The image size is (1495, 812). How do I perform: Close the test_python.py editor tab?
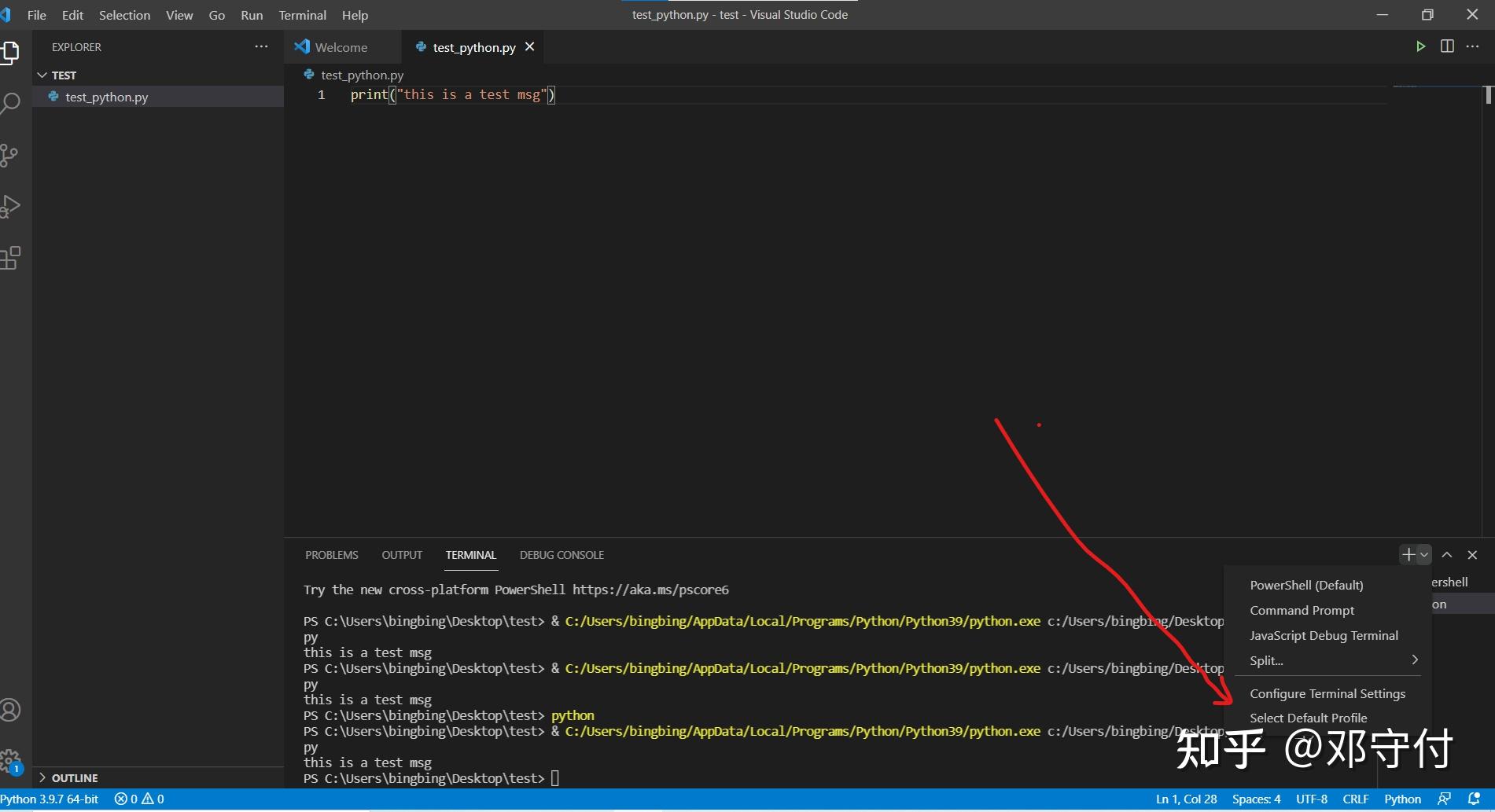coord(530,47)
